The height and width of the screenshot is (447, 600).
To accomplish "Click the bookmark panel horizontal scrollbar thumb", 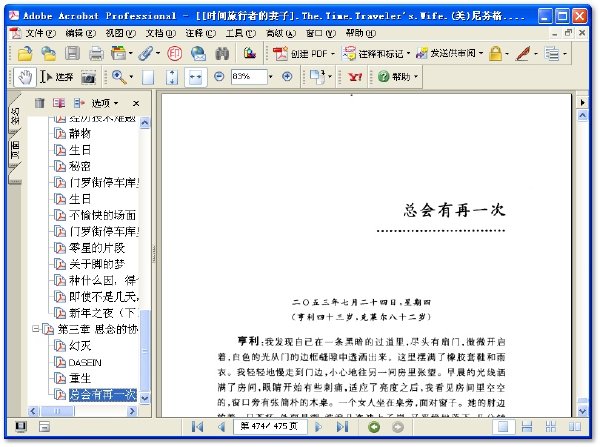I will 57,411.
